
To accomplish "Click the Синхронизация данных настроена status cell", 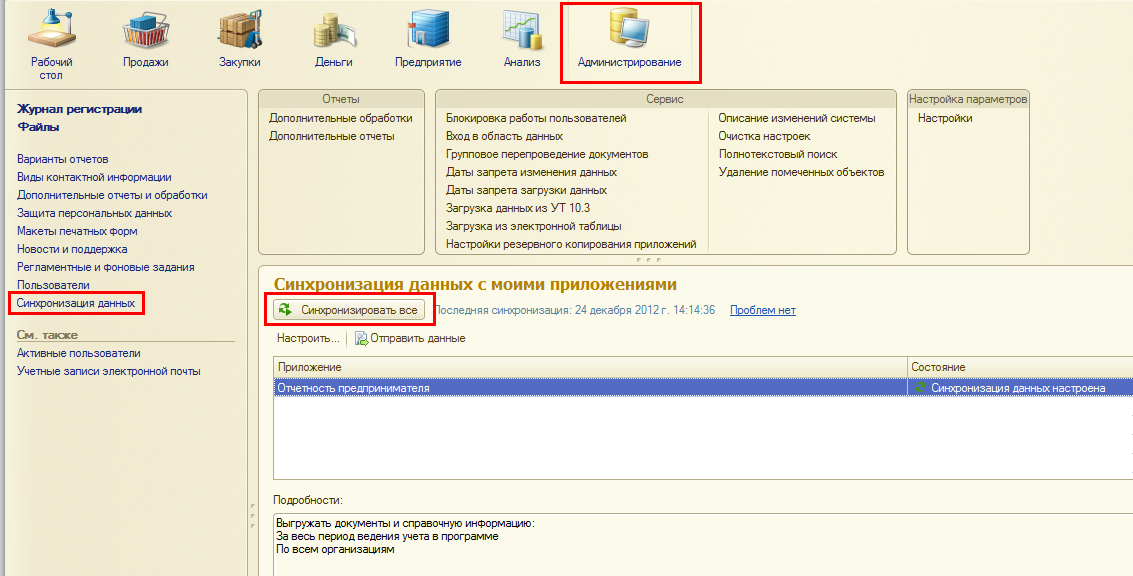I will [x=1020, y=388].
